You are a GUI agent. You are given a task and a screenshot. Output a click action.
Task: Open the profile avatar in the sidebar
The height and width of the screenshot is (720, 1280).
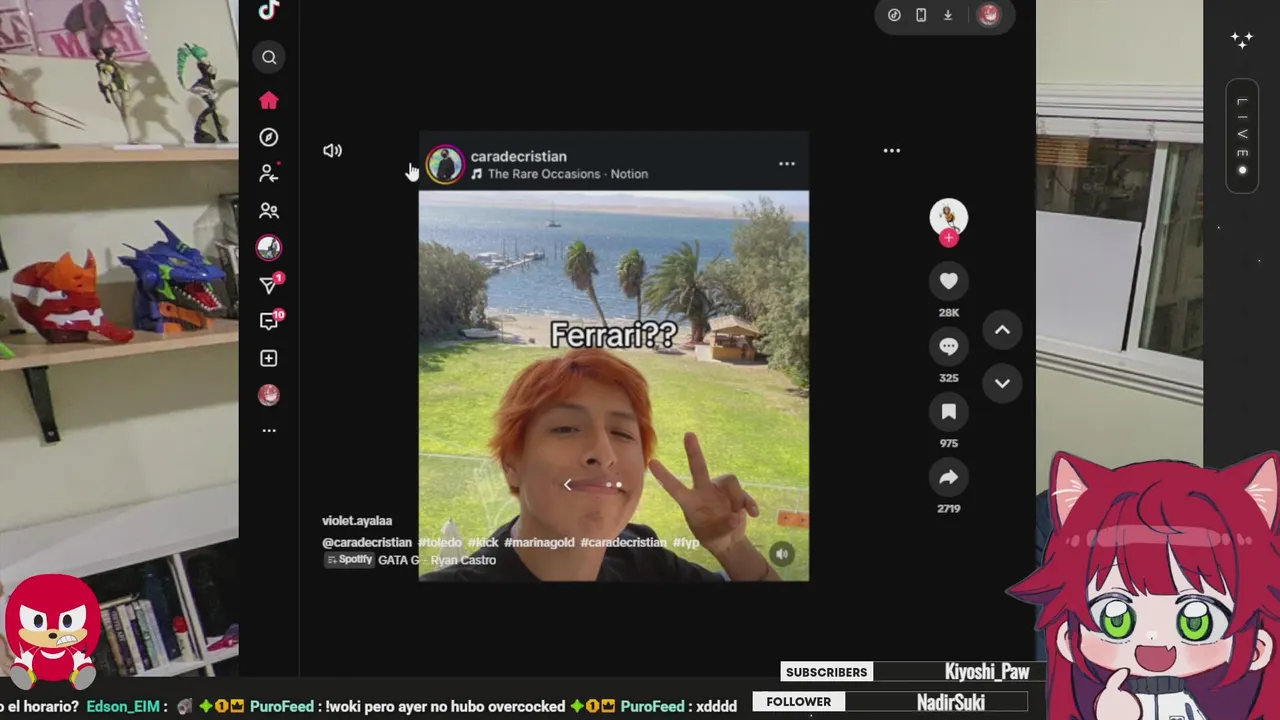pyautogui.click(x=268, y=395)
